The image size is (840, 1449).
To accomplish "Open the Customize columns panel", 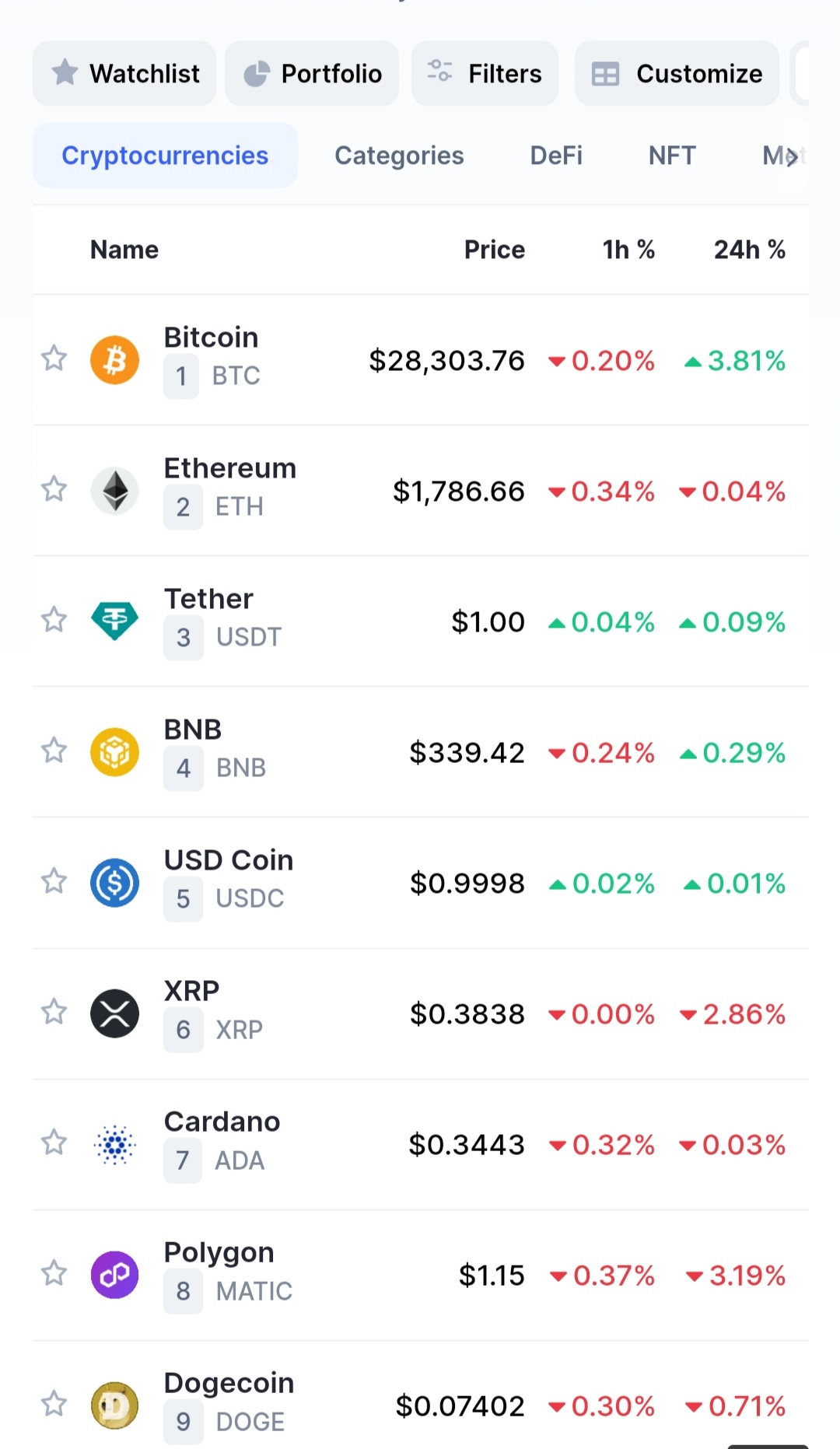I will point(677,73).
